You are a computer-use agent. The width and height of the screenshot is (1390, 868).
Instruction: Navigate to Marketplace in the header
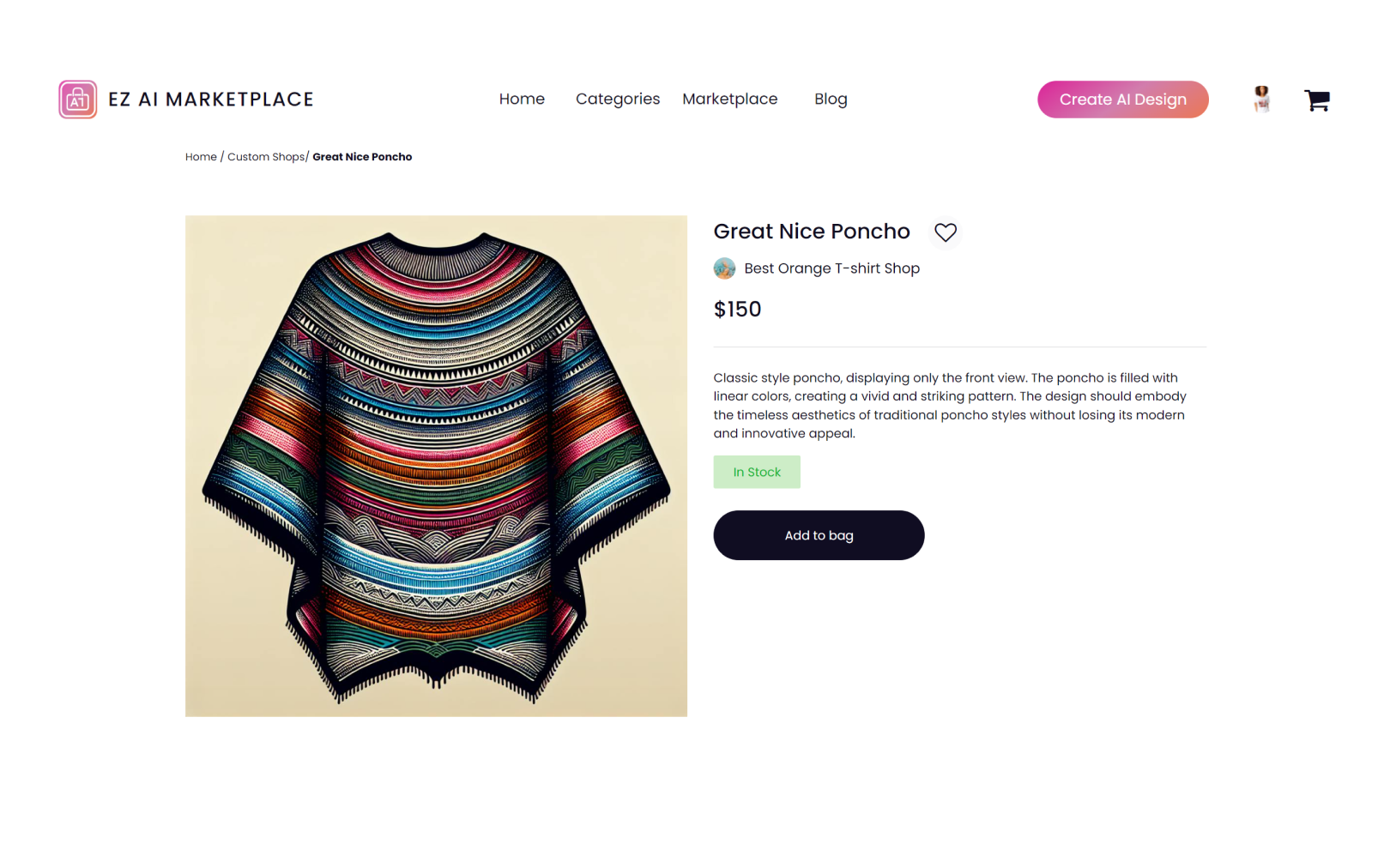[x=729, y=99]
